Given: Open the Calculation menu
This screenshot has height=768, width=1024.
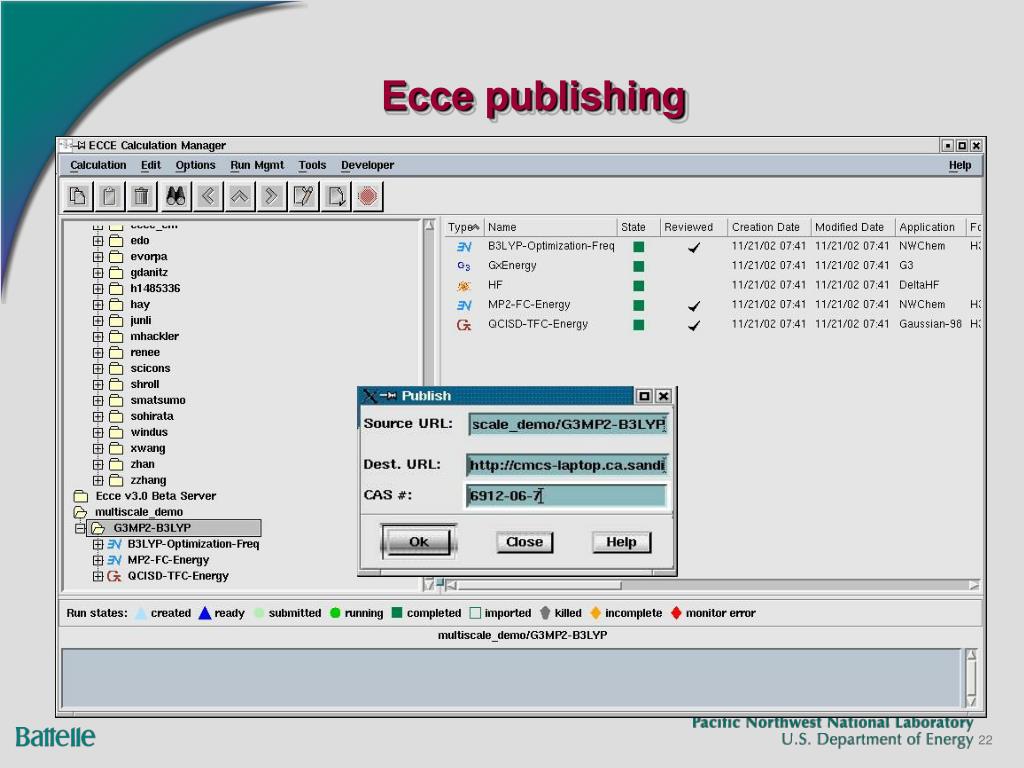Looking at the screenshot, I should coord(98,165).
